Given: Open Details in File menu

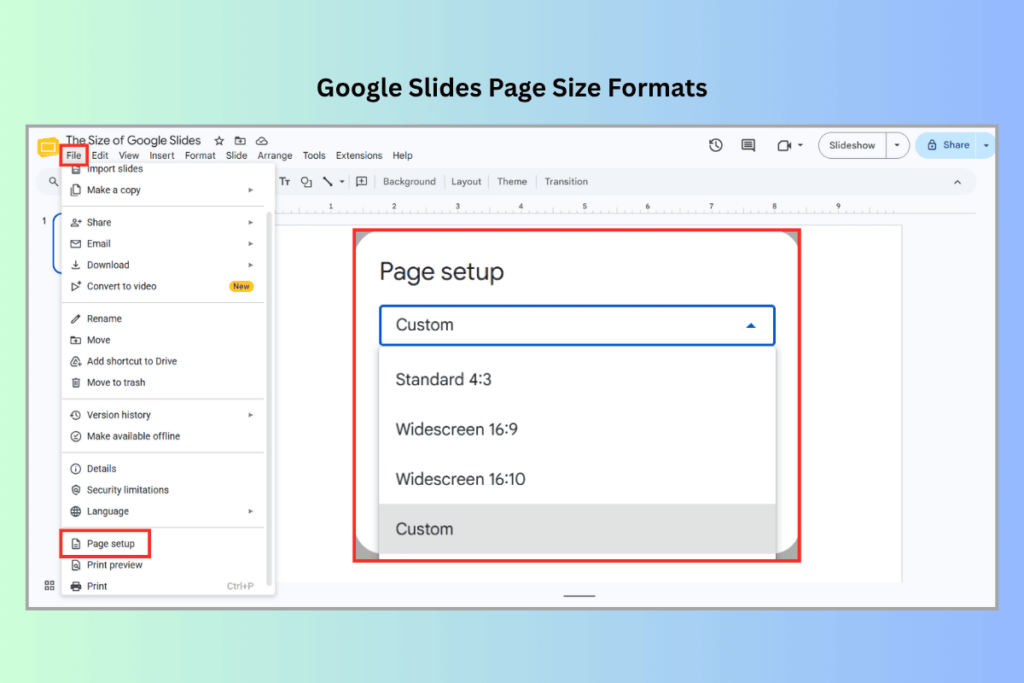Looking at the screenshot, I should coord(163,469).
